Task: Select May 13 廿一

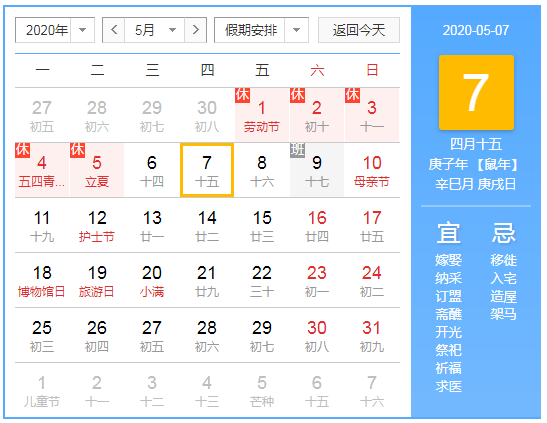Action: [152, 225]
